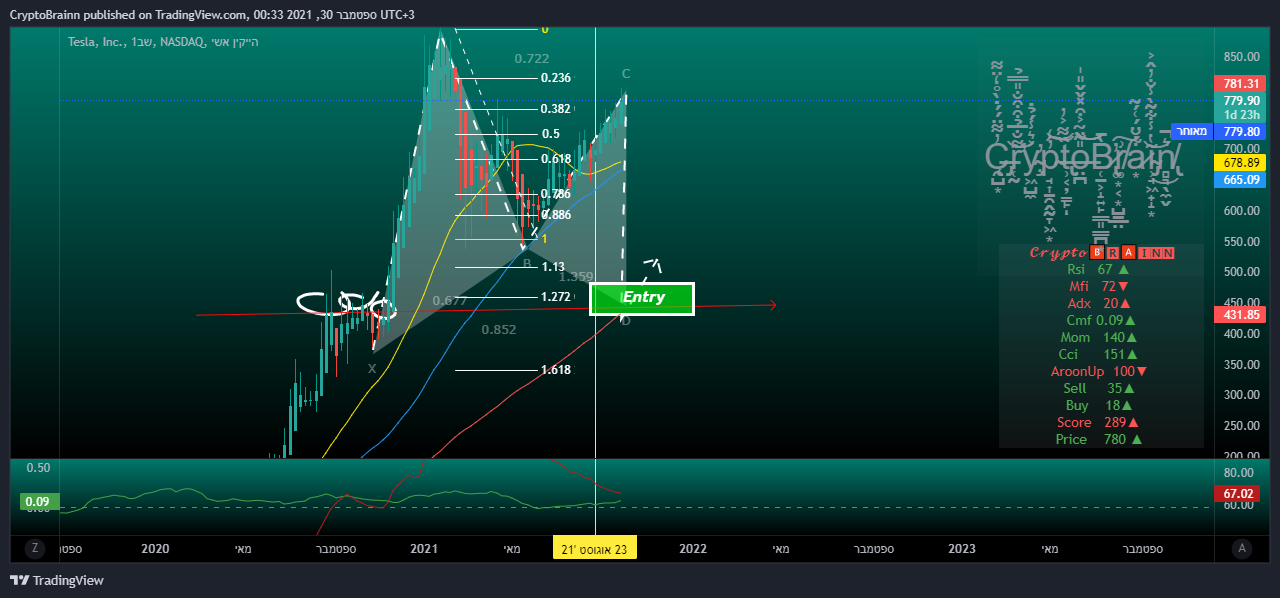Click the green 0.09 CMF value label

(40, 502)
